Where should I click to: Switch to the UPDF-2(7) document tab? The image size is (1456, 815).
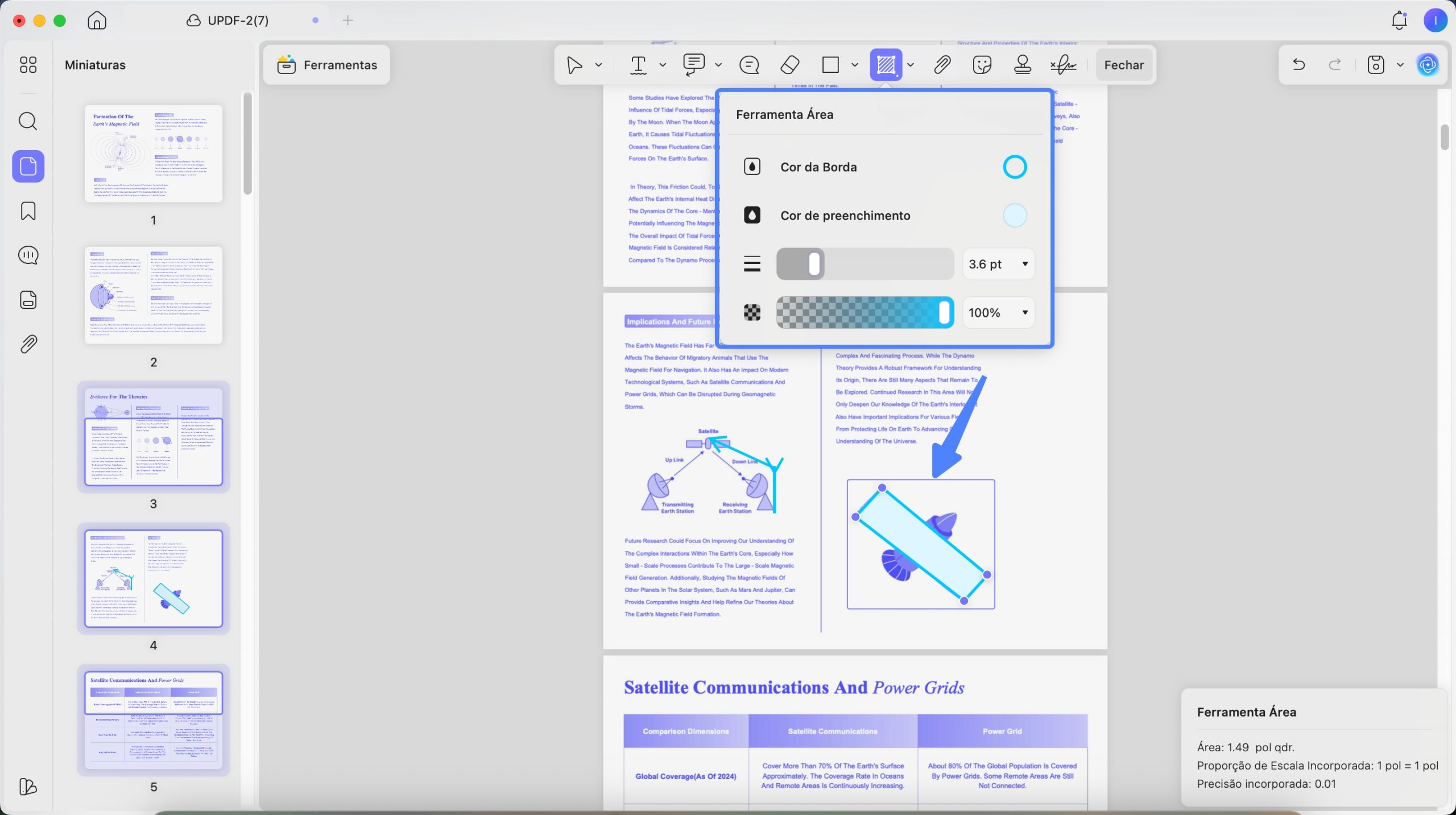[x=227, y=20]
